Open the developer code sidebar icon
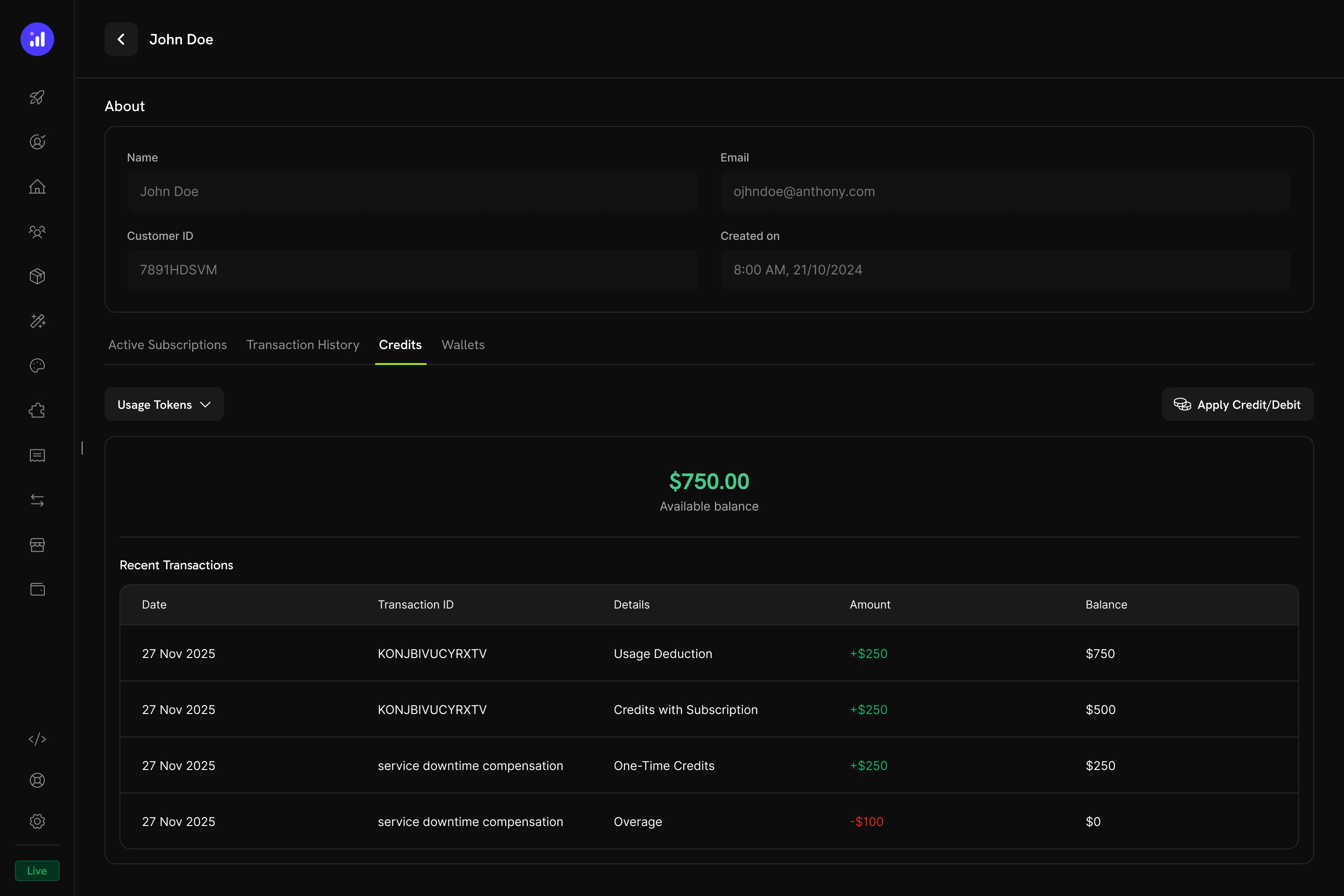 [x=37, y=738]
